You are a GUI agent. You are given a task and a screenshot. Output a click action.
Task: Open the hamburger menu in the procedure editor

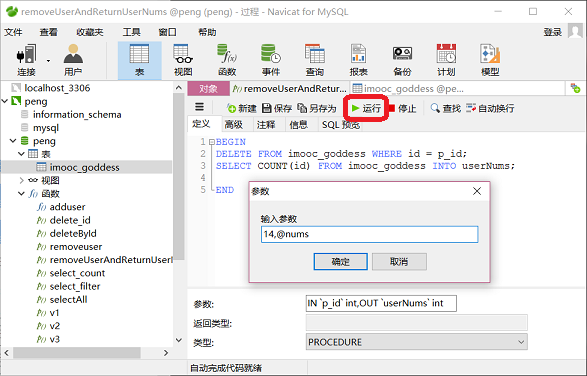coord(200,107)
